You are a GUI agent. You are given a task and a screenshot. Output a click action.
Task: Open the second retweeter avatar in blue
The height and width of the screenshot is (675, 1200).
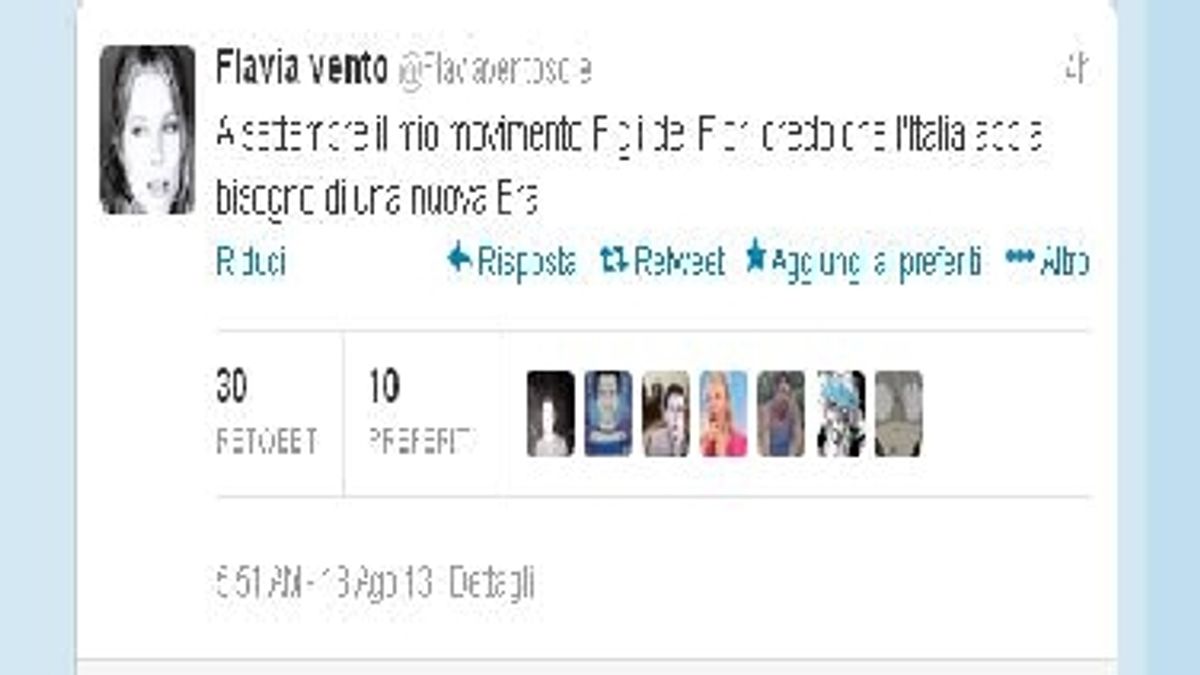click(608, 413)
